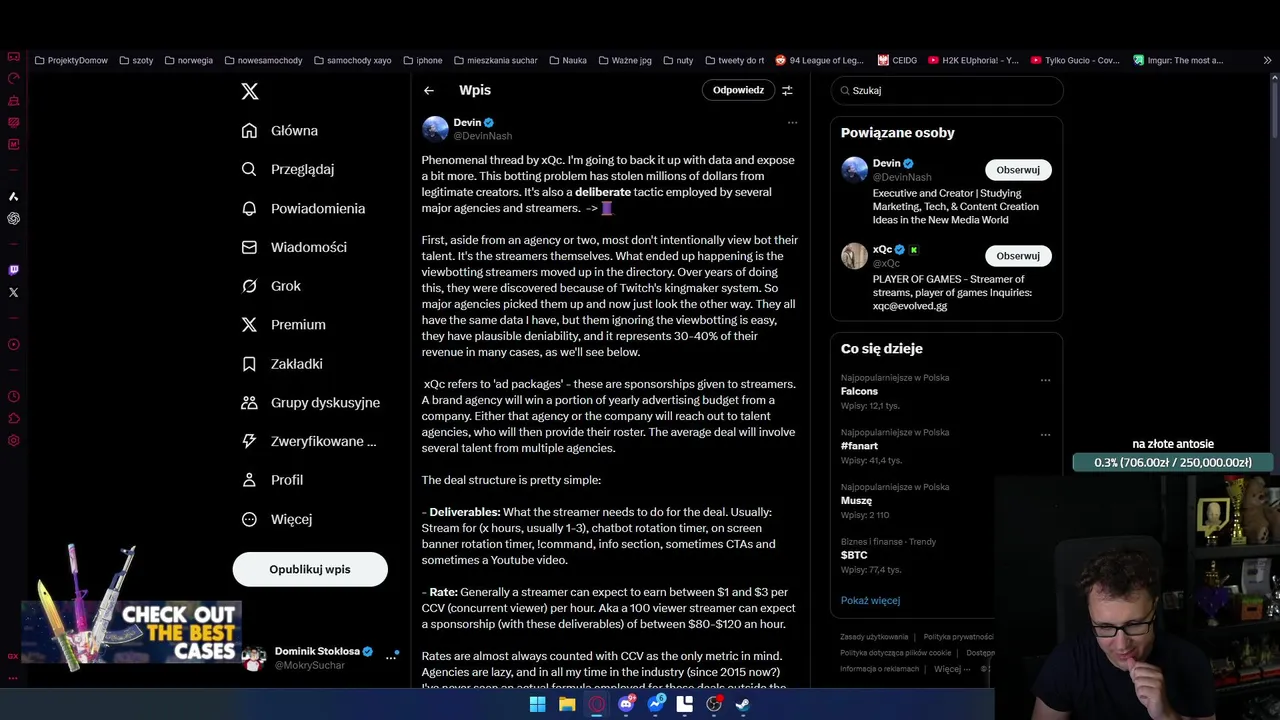
Task: Click xQc's avatar in Powiązane osoby
Action: (x=854, y=256)
